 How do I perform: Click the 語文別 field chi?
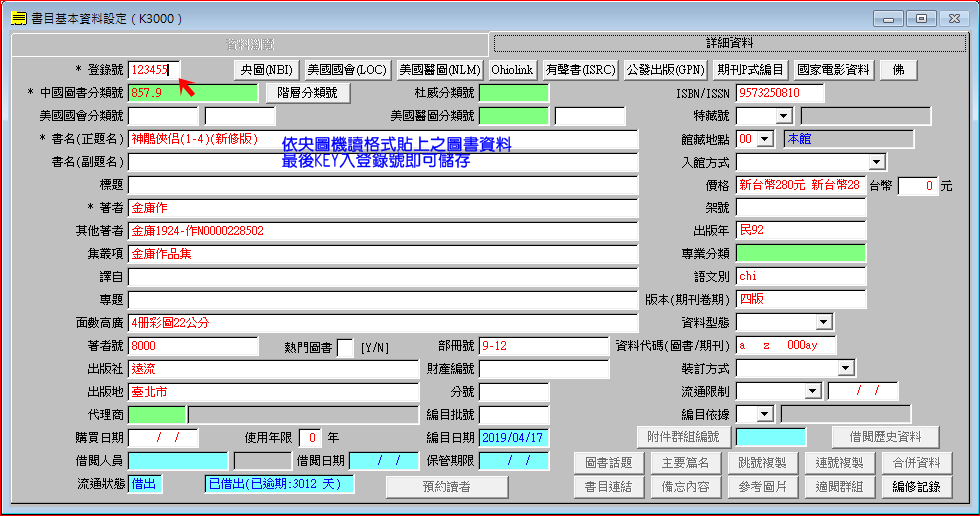pos(801,276)
